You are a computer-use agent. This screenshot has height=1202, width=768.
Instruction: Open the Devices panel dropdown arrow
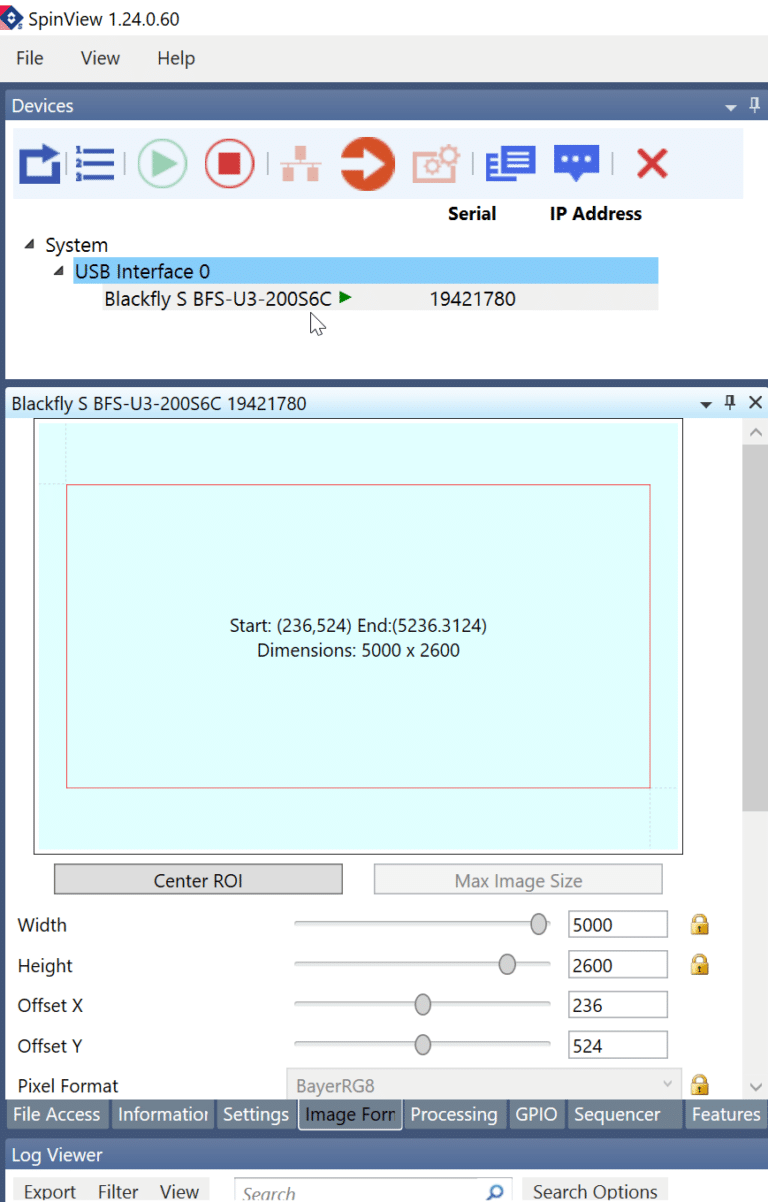pos(730,107)
